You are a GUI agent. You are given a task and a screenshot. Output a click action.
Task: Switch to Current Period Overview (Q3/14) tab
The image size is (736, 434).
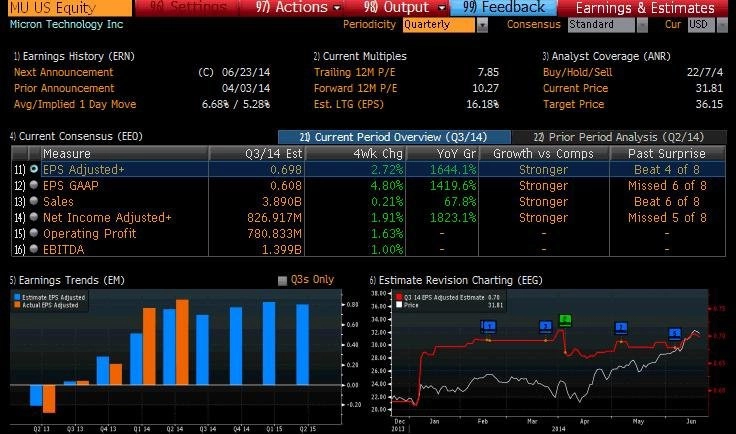[x=394, y=137]
